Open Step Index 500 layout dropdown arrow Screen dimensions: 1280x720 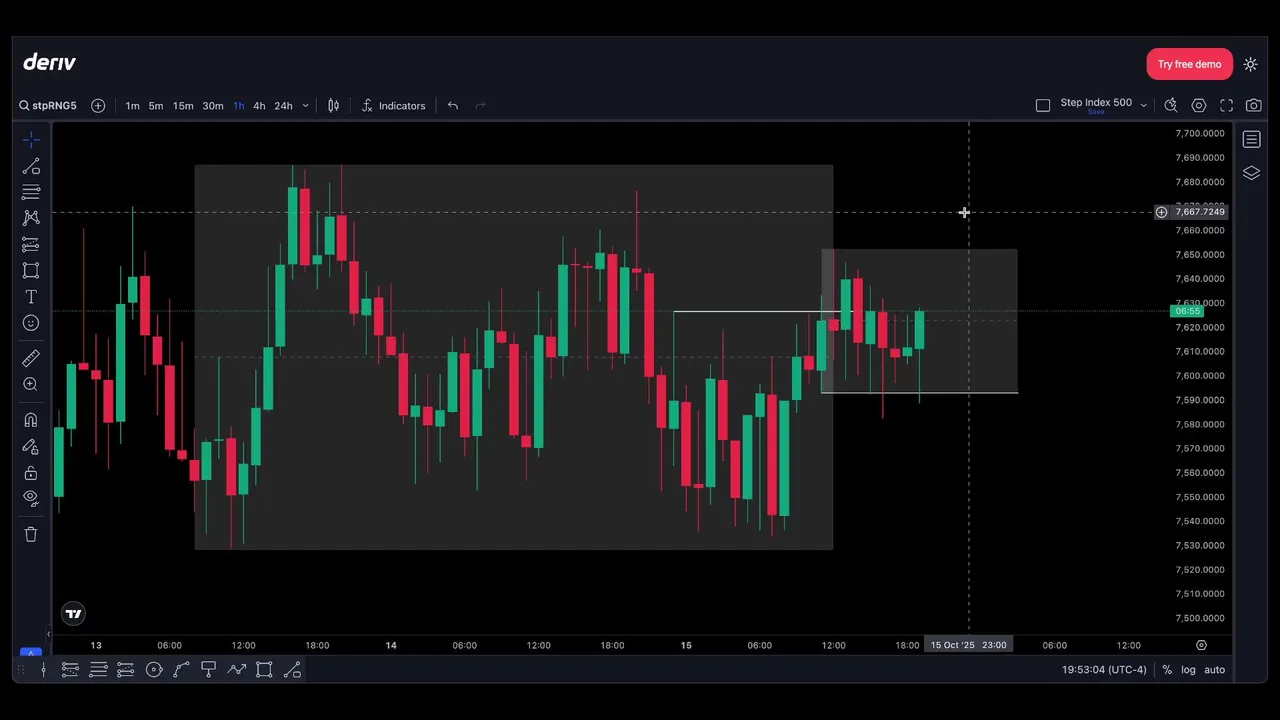pos(1143,105)
